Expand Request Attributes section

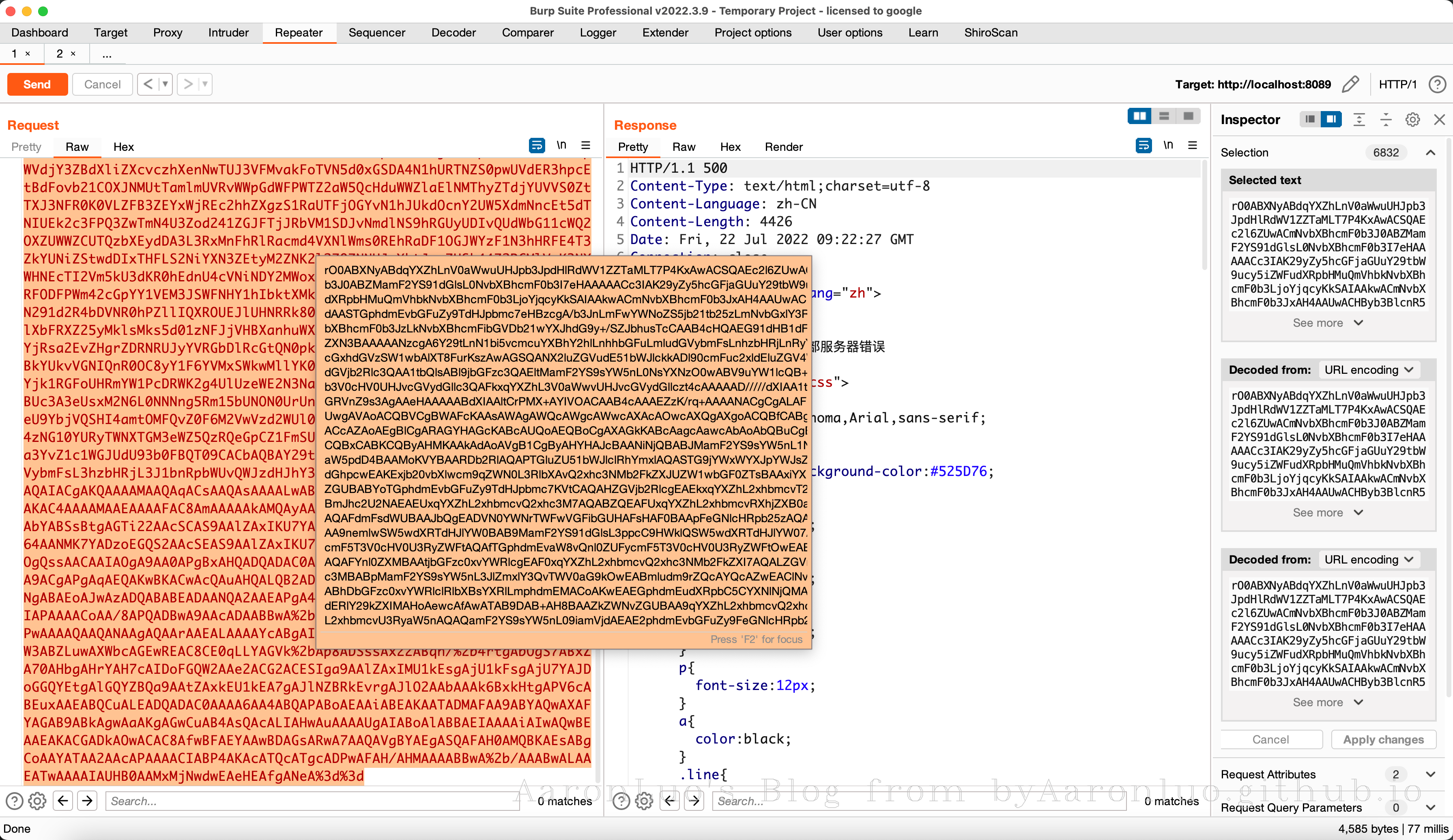coord(1431,774)
